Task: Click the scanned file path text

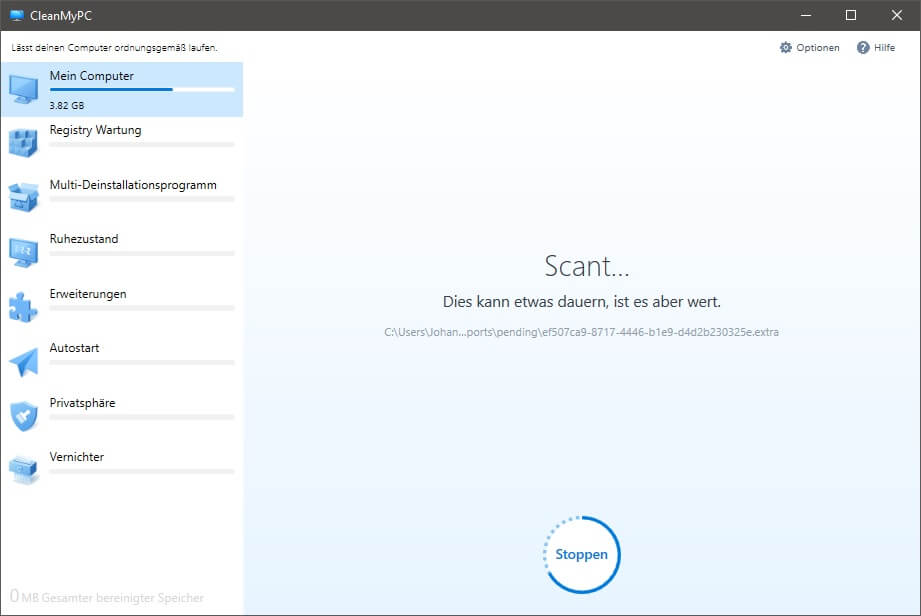Action: pos(581,331)
